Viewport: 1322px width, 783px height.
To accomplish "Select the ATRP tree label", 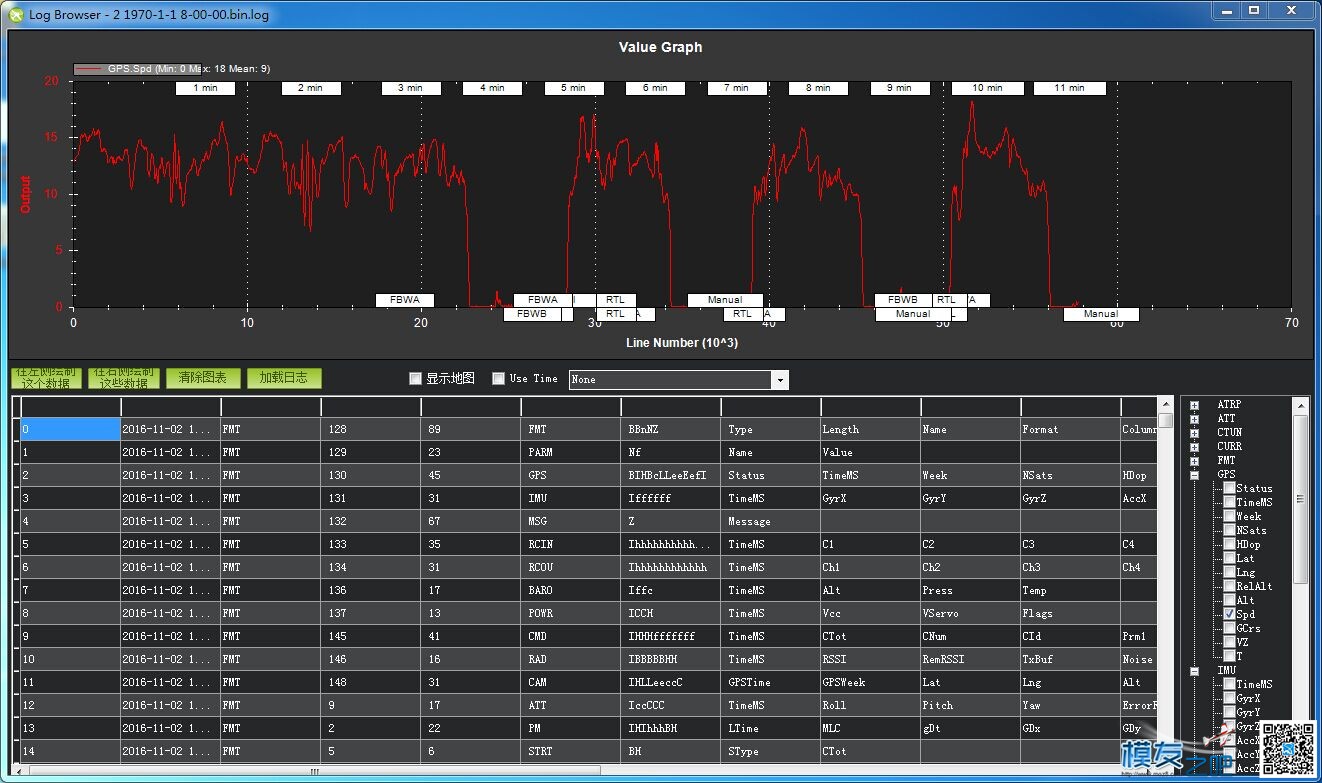I will [1229, 405].
